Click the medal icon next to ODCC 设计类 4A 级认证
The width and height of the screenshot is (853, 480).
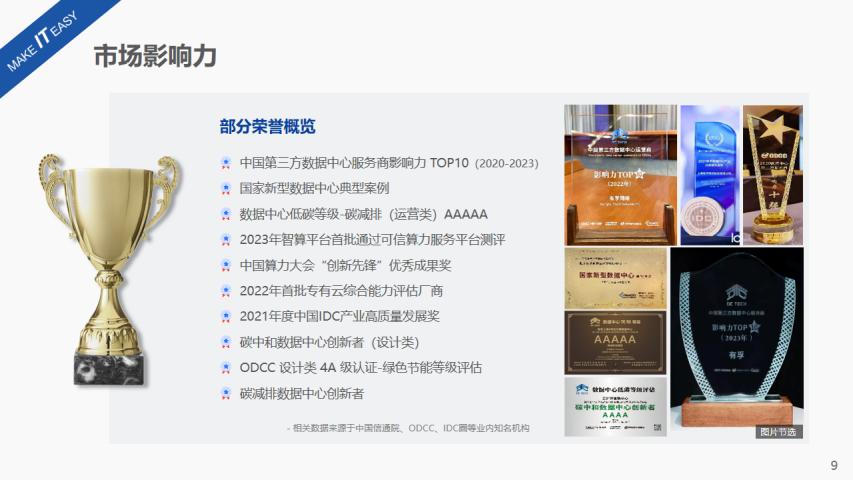(226, 367)
